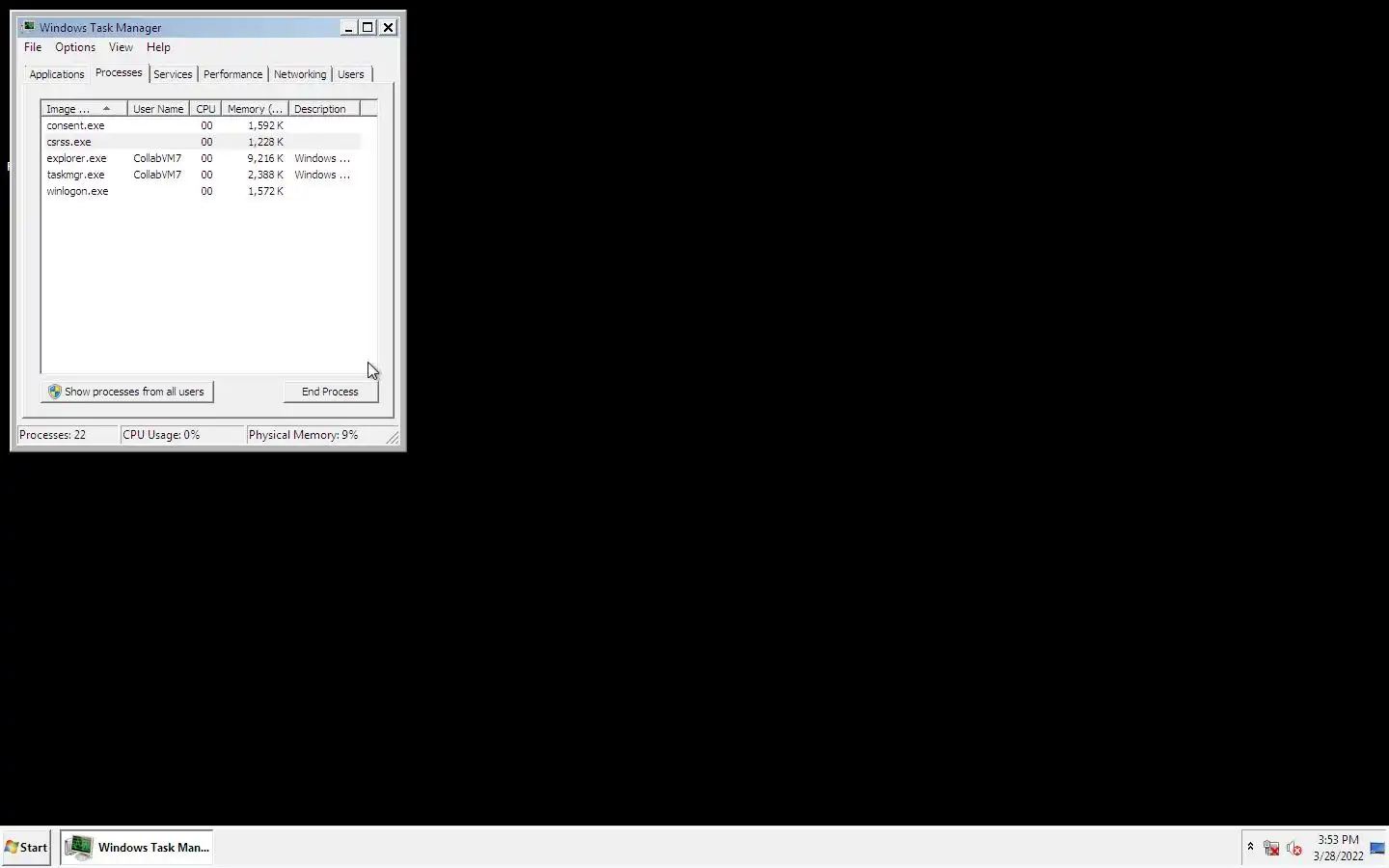
Task: Click the system clock 3:53 PM
Action: tap(1338, 840)
